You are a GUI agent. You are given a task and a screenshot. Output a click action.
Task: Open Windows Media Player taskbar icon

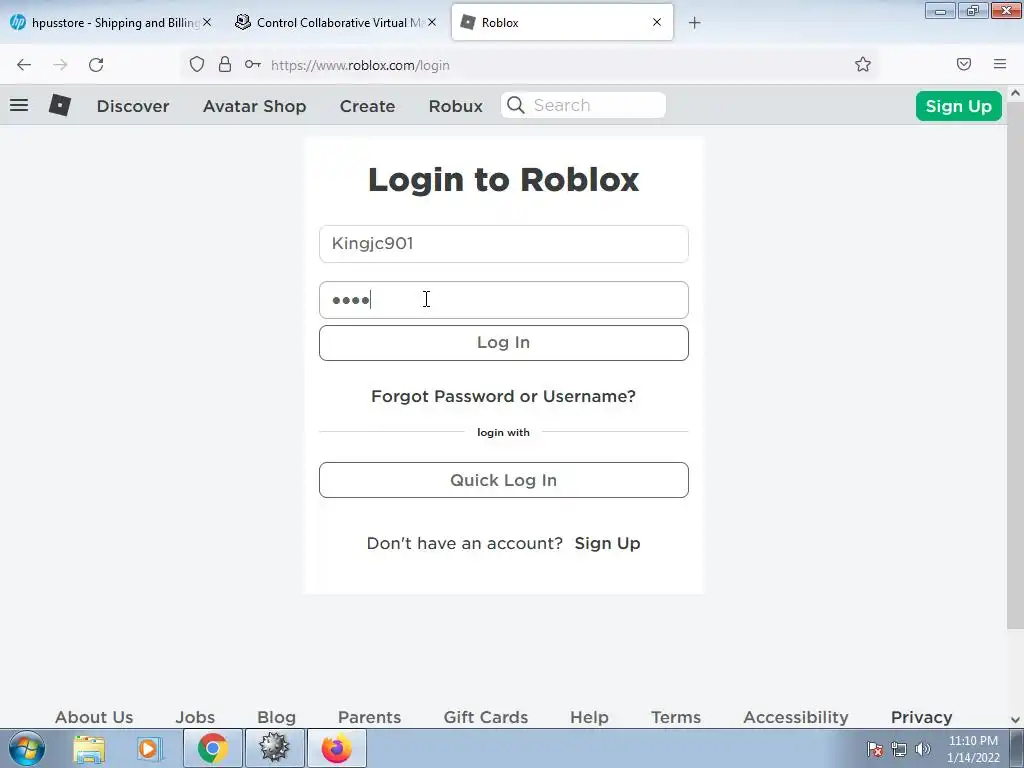(x=150, y=748)
